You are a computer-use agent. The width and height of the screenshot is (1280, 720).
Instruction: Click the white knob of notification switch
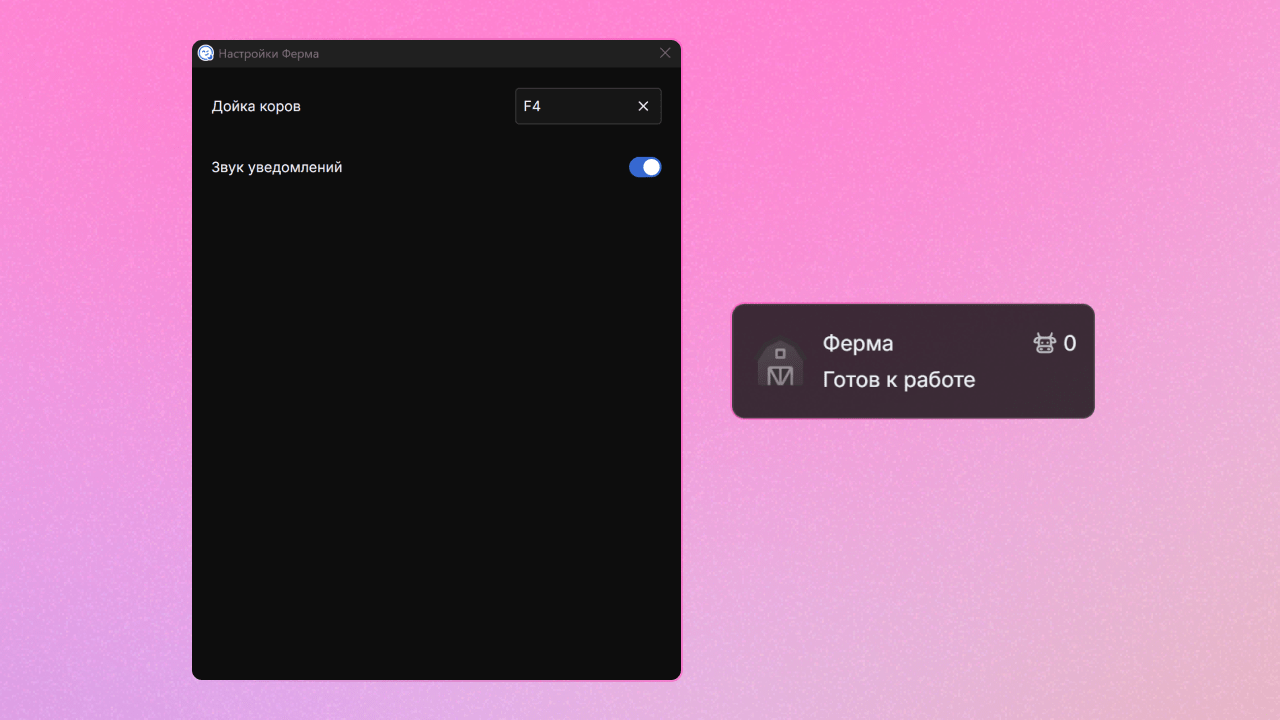tap(652, 167)
